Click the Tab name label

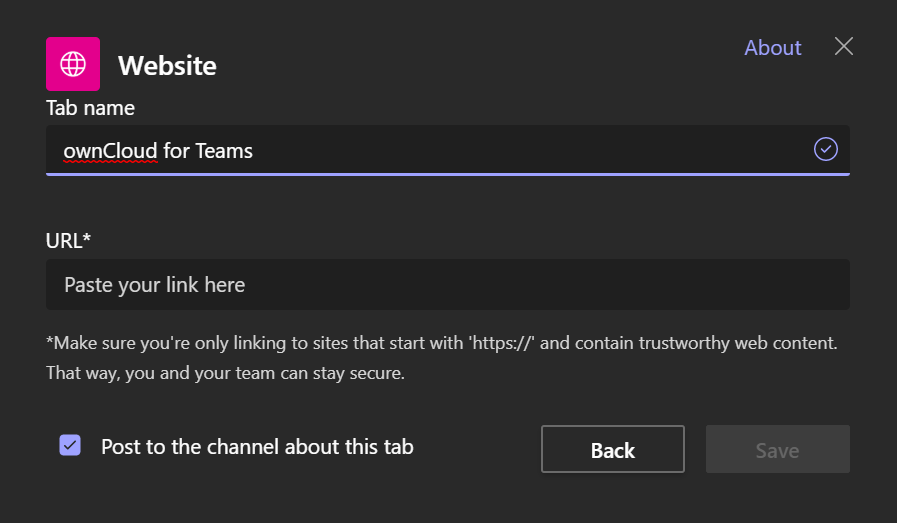coord(90,108)
